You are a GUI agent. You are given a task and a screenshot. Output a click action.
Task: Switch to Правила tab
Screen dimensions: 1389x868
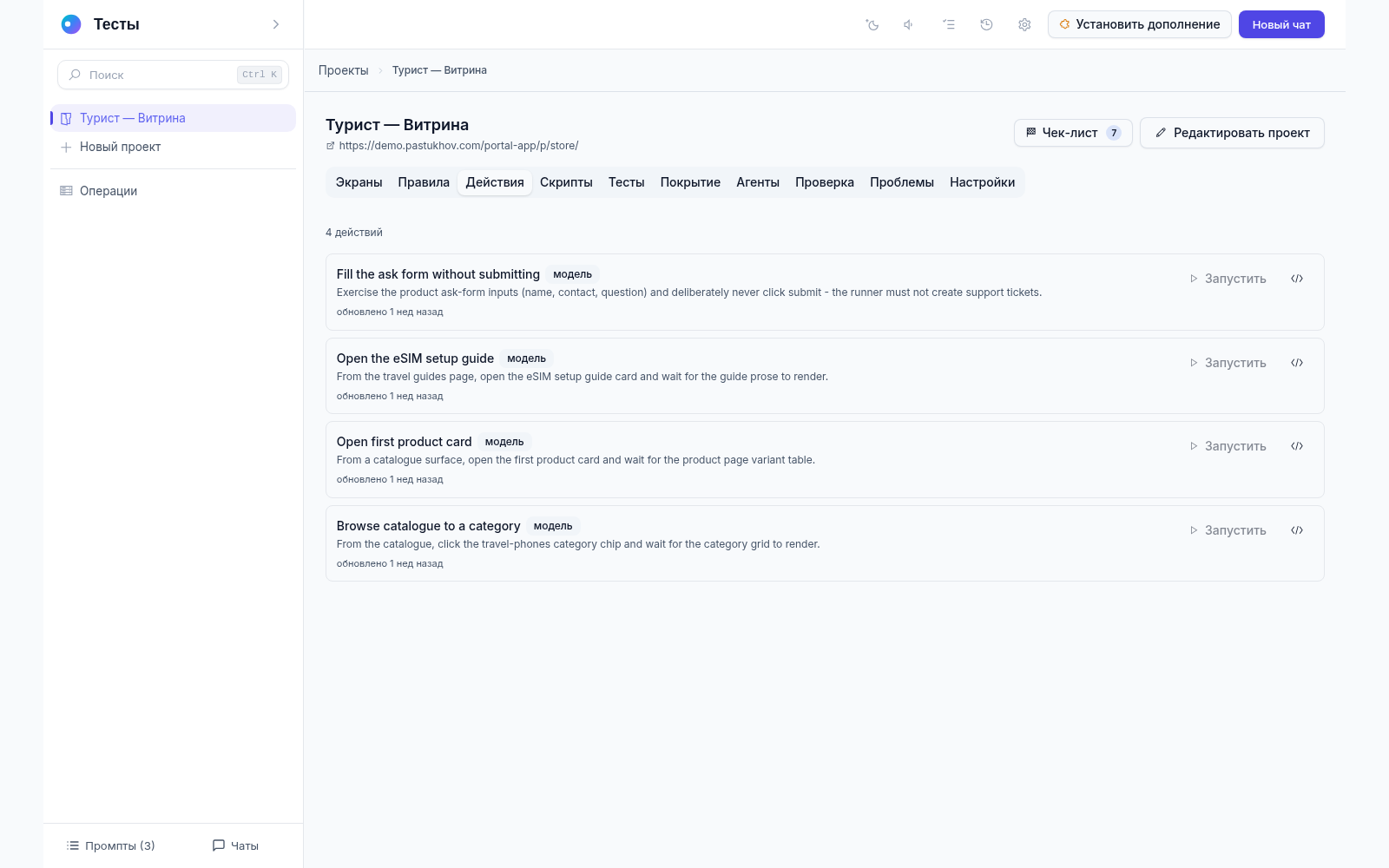pos(424,182)
